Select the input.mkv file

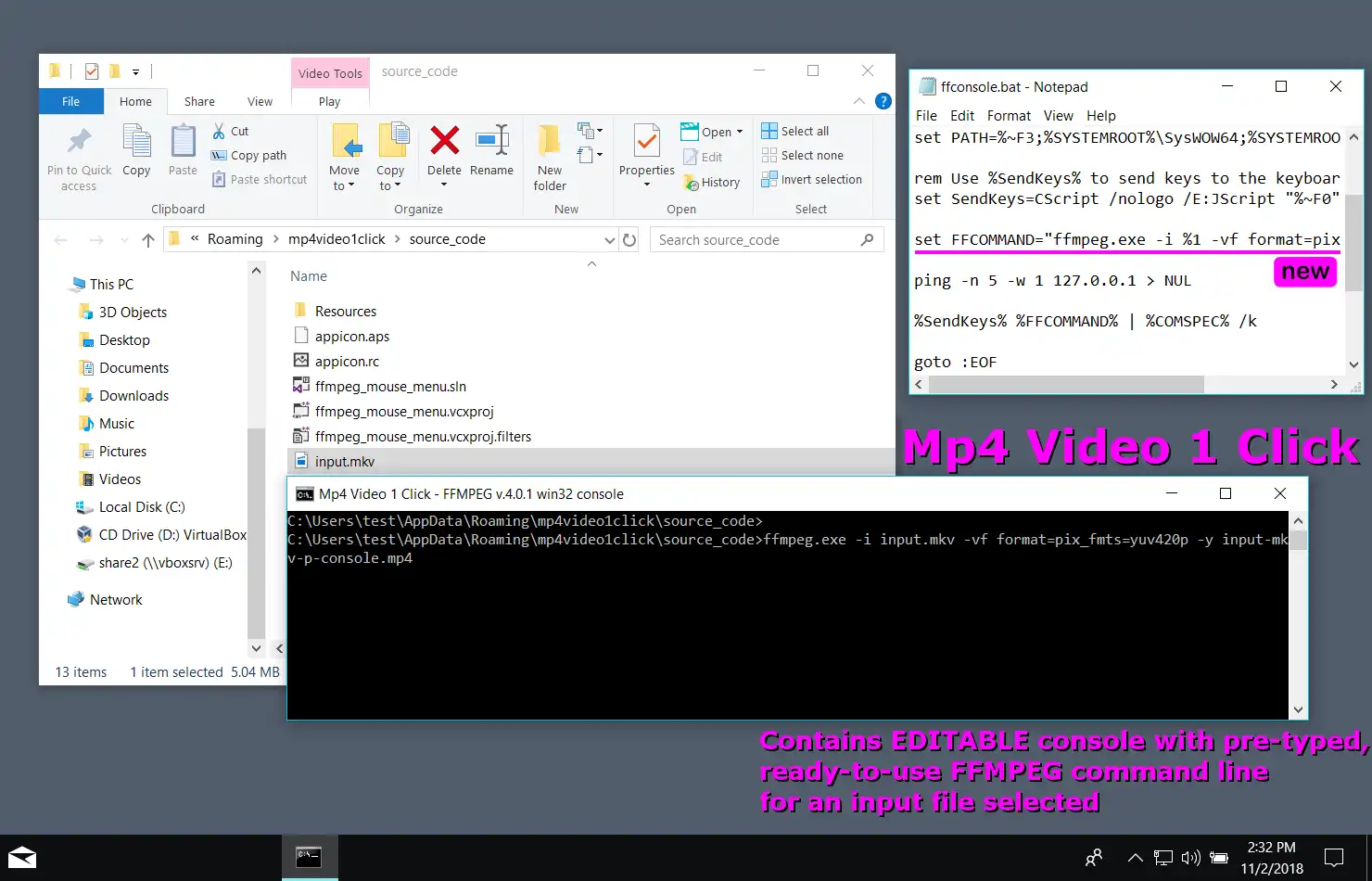(x=345, y=462)
